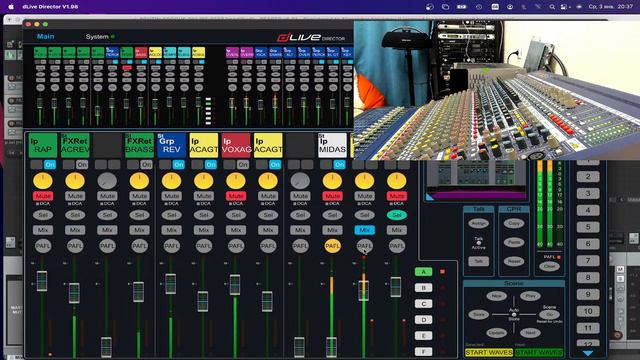Toggle the On switch for Ip RAP
This screenshot has width=640, height=360.
[x=49, y=164]
